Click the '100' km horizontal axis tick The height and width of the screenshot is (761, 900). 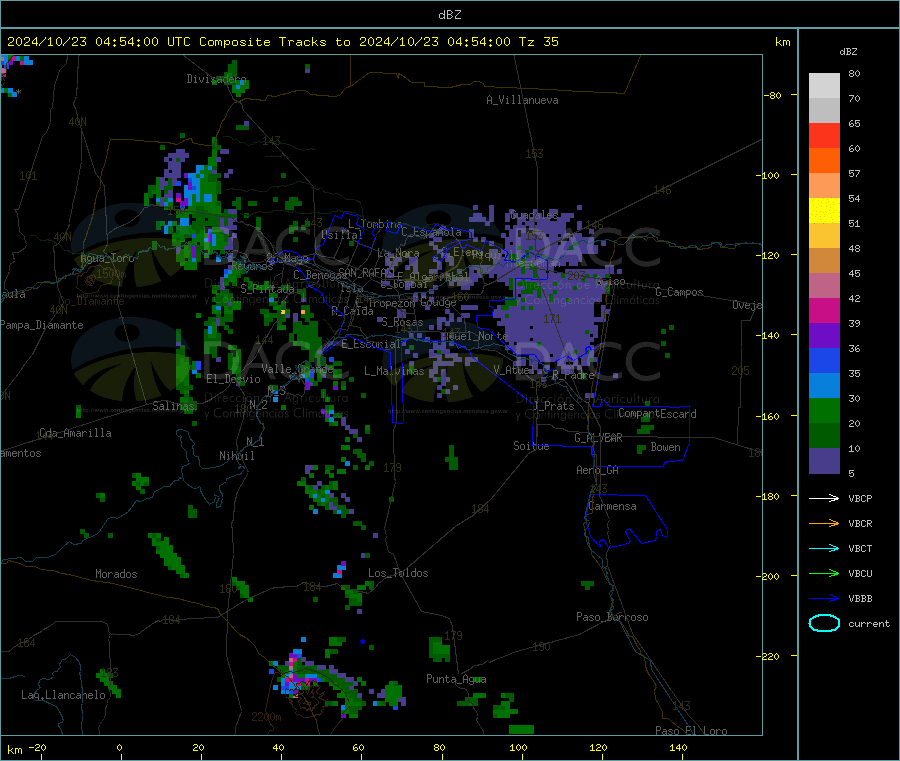pos(518,747)
